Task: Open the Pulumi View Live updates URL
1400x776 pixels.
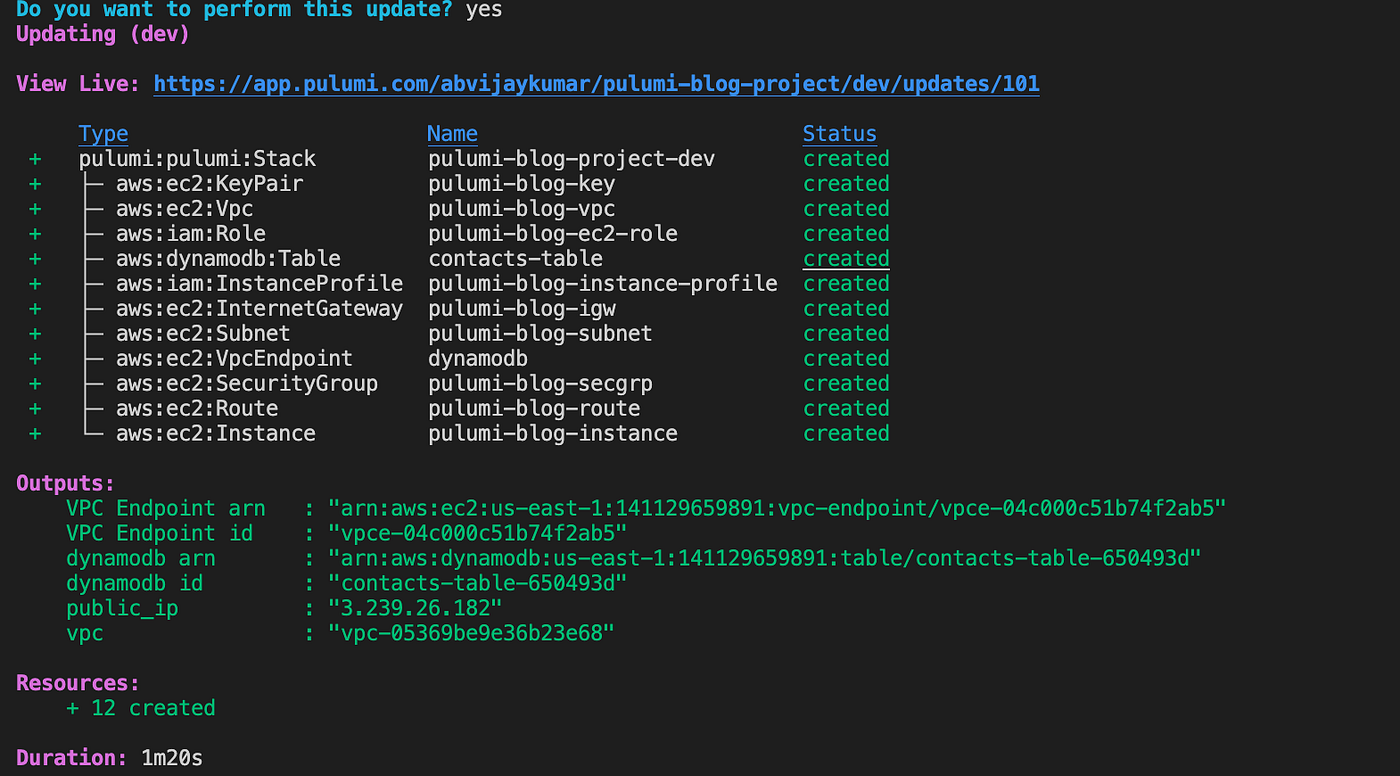Action: tap(596, 84)
